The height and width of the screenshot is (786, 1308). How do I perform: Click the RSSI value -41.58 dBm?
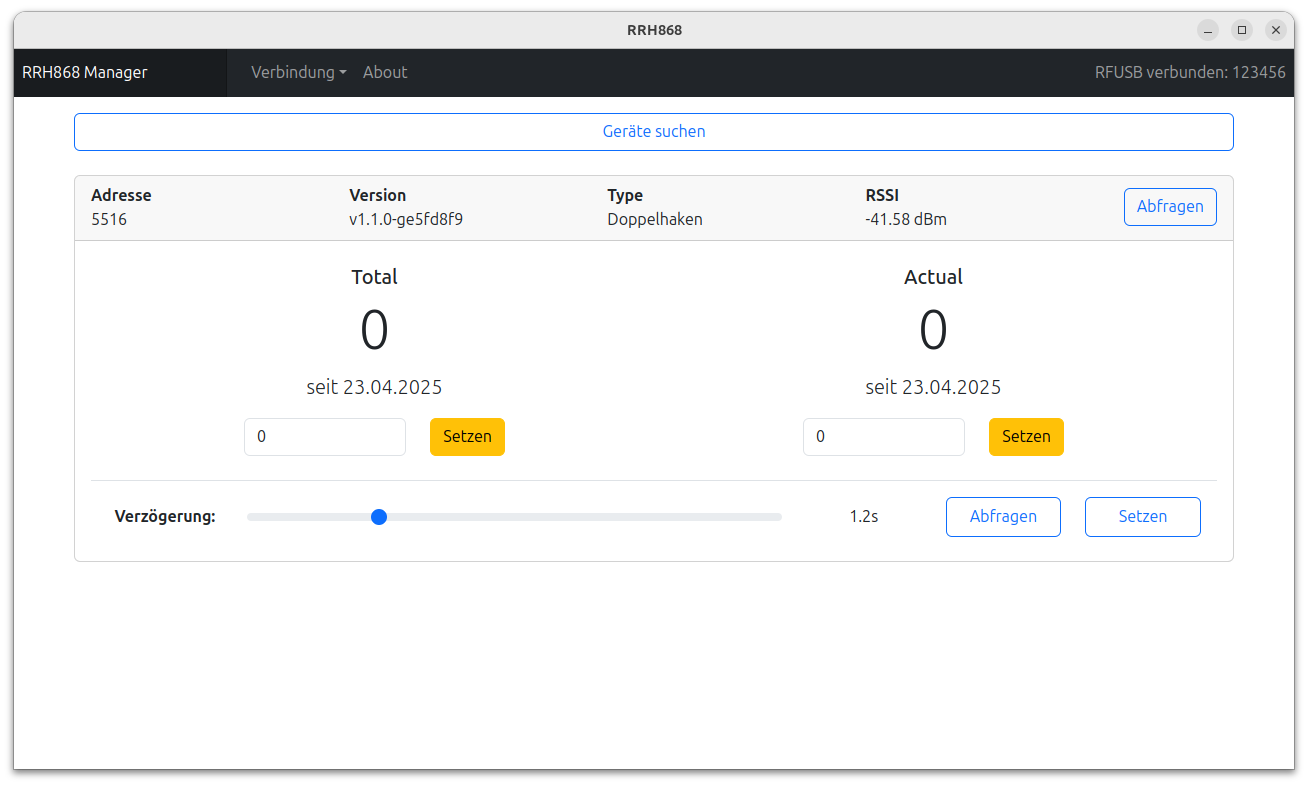pyautogui.click(x=906, y=219)
